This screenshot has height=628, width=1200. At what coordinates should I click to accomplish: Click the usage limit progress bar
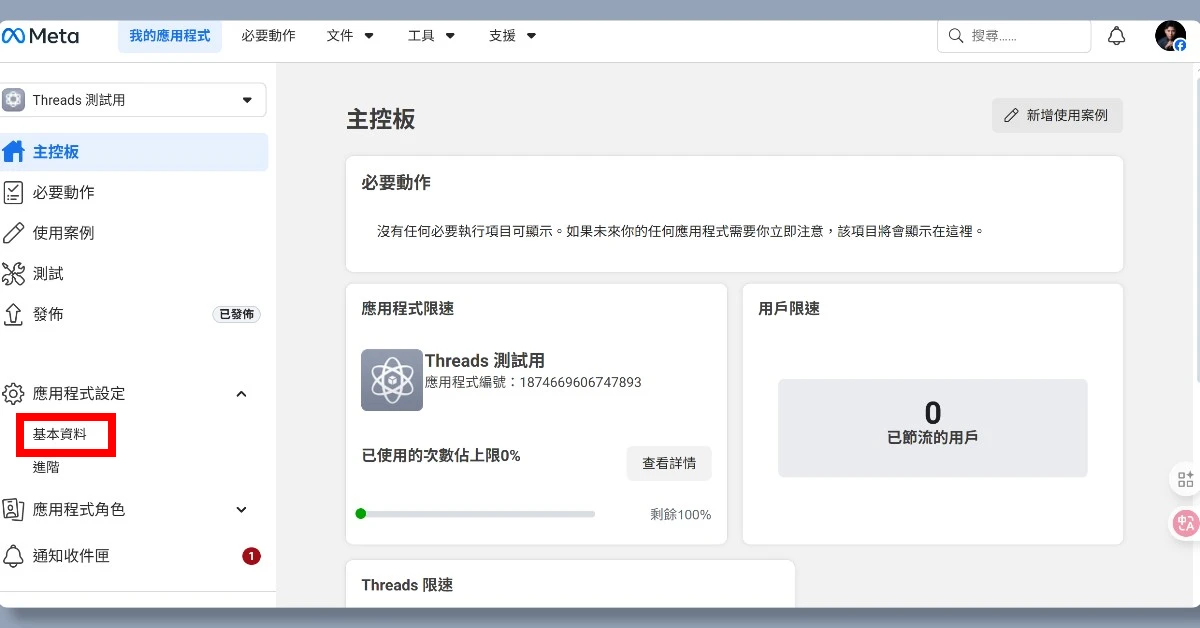(475, 514)
